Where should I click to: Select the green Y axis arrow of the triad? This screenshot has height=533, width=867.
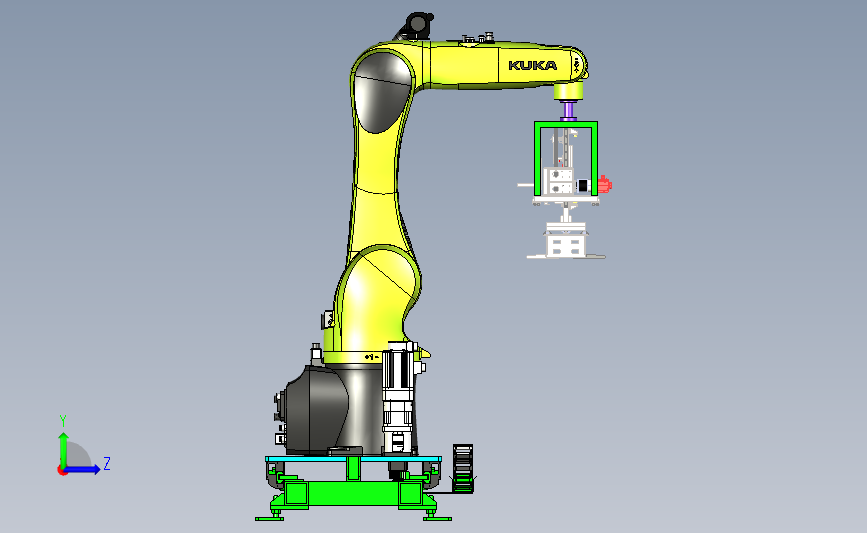click(x=64, y=449)
